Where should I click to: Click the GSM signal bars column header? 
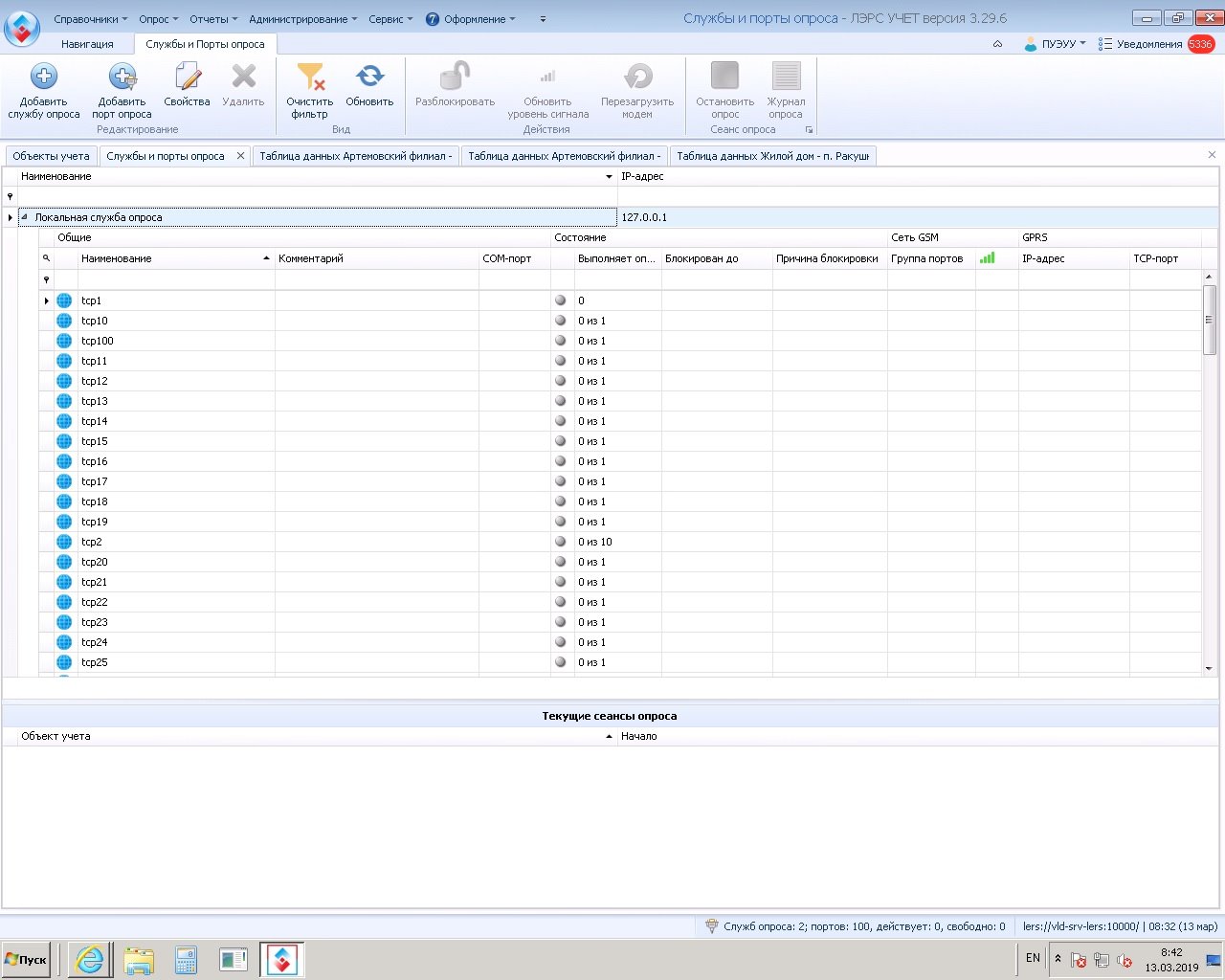[988, 258]
